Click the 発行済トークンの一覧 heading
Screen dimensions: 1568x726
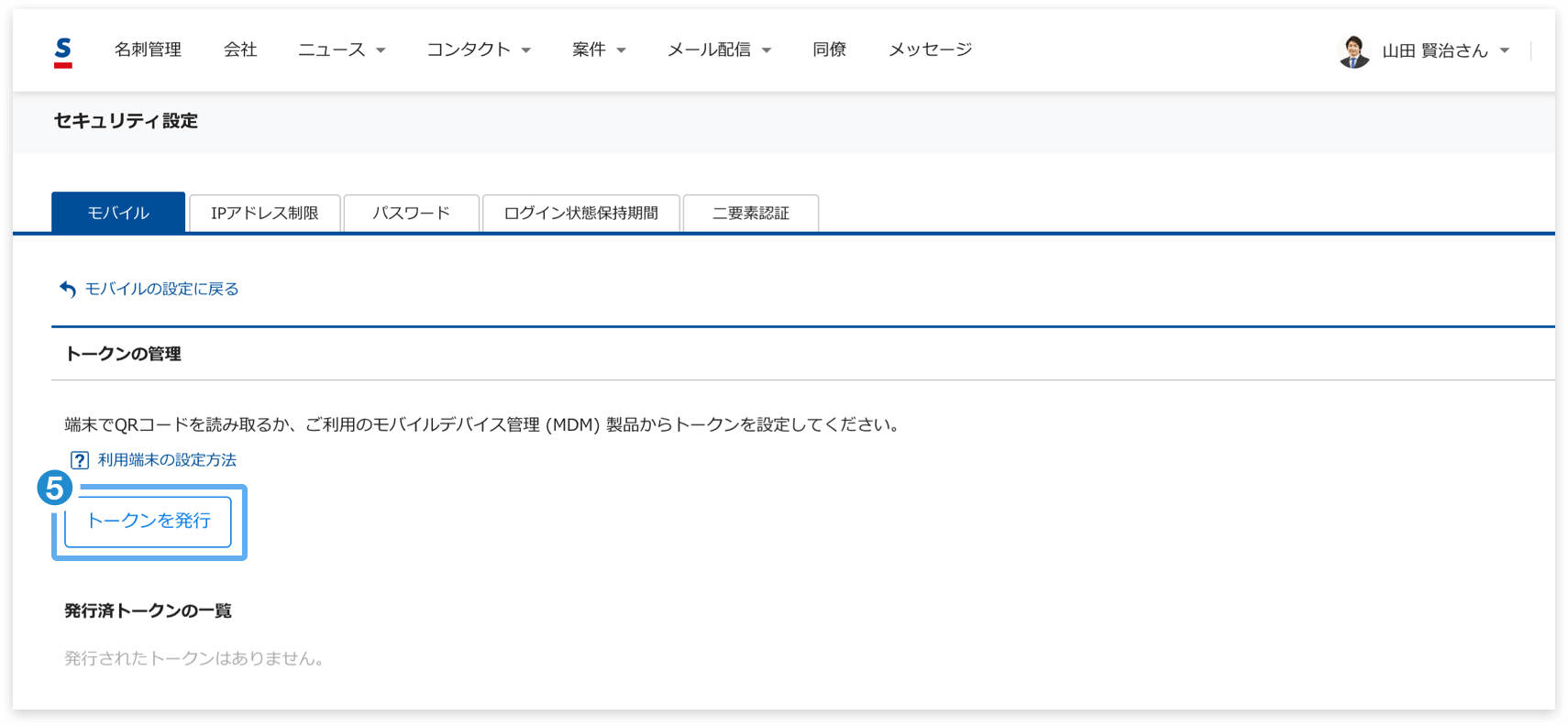click(x=148, y=611)
